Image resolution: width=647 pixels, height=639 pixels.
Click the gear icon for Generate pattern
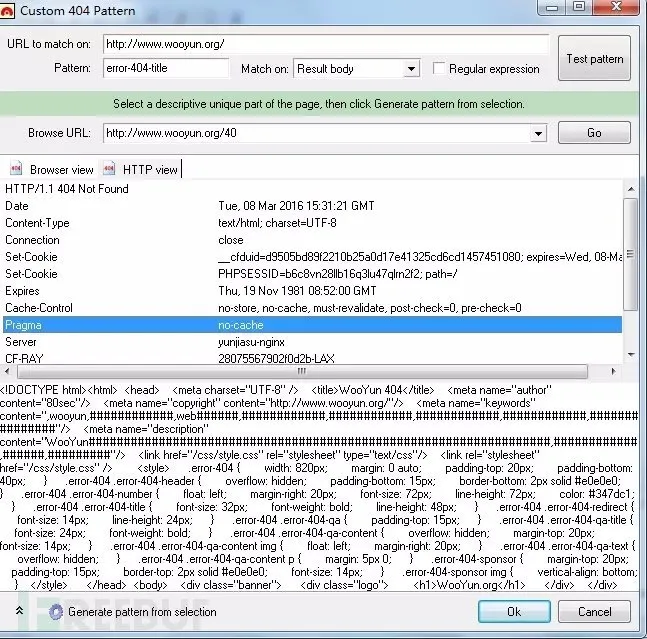tap(56, 612)
